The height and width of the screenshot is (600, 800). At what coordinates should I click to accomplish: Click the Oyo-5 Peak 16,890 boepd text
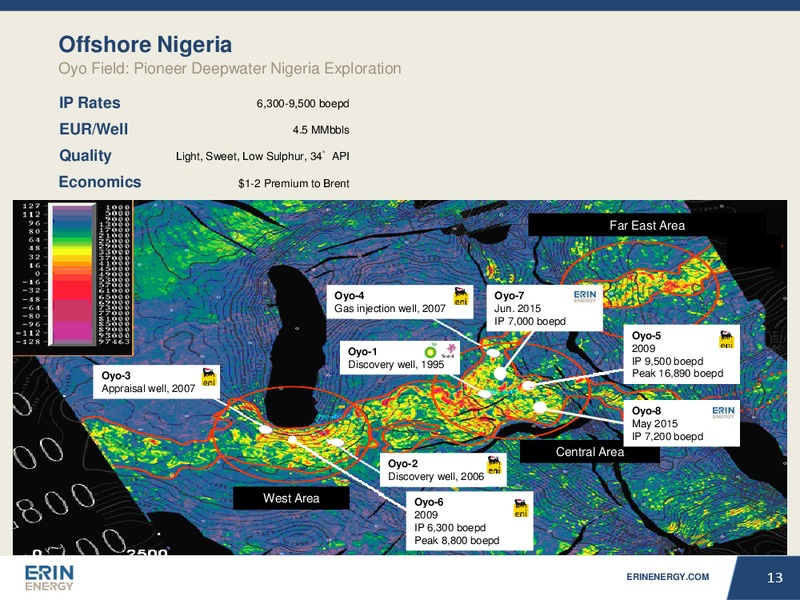pyautogui.click(x=677, y=373)
